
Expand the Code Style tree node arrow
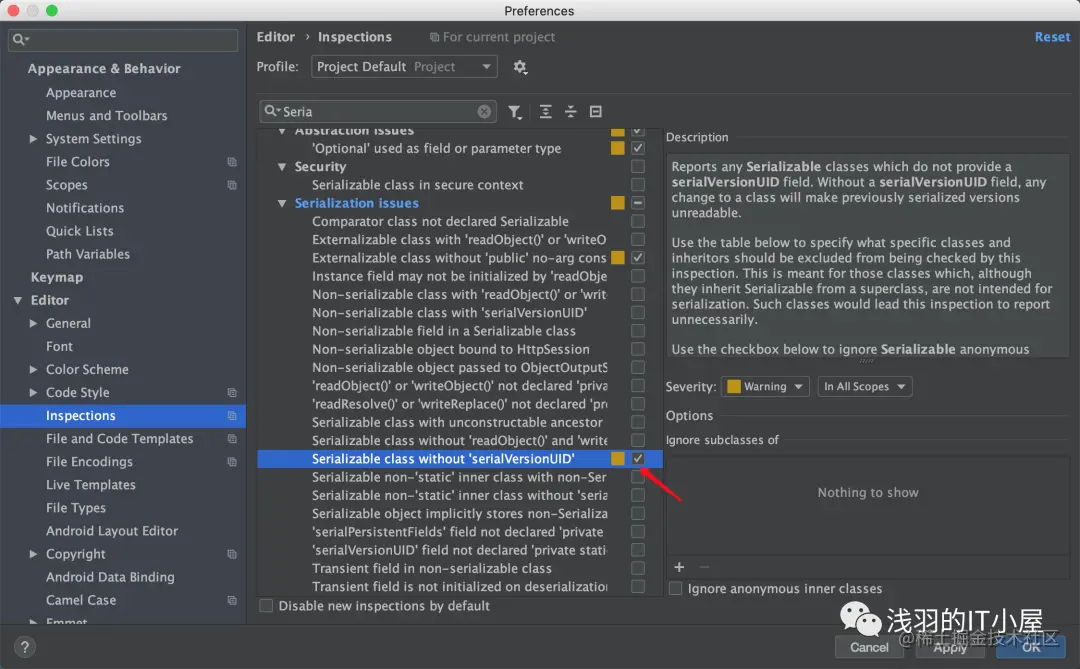pos(33,393)
